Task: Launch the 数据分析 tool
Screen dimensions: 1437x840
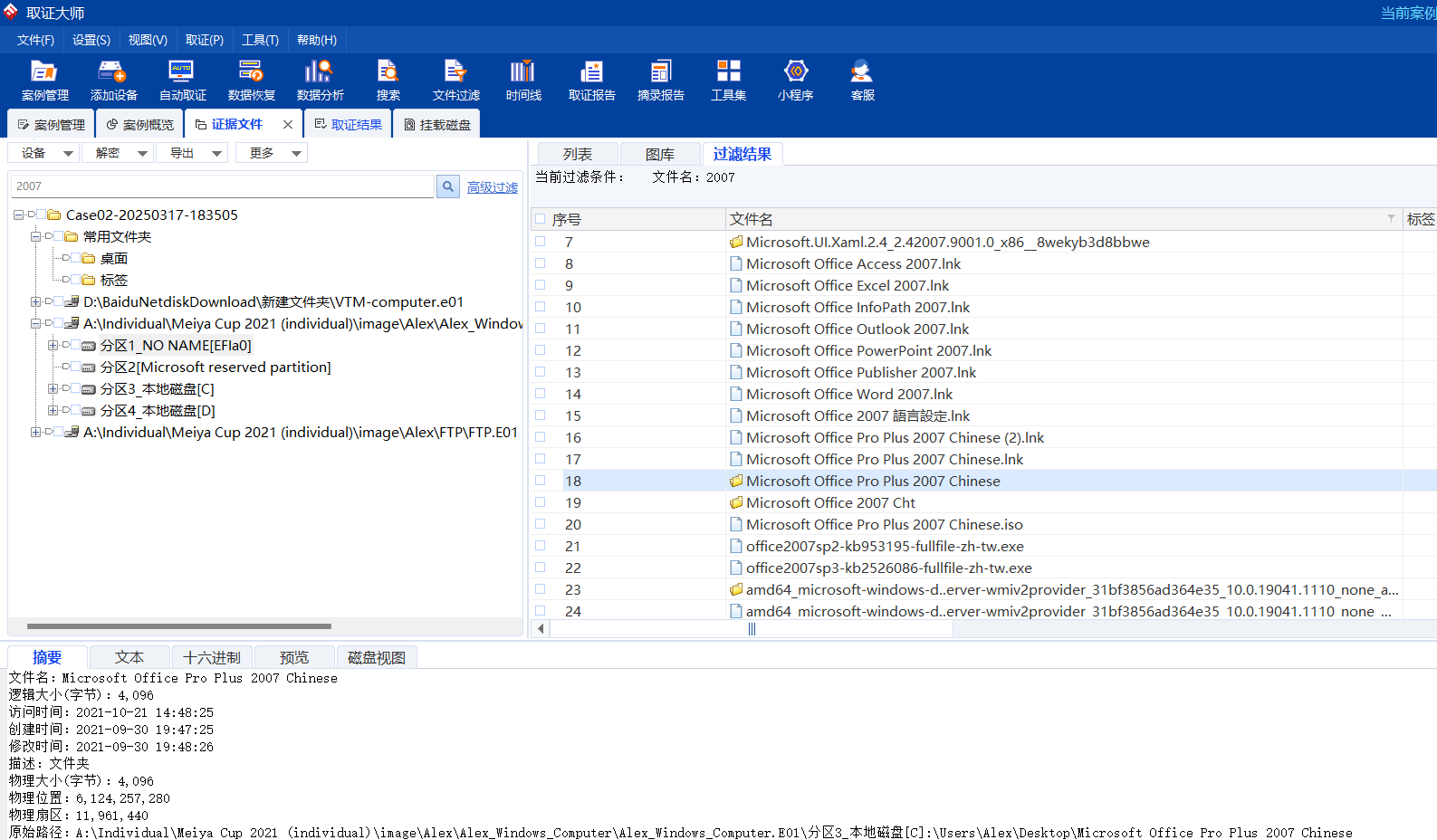Action: click(320, 80)
